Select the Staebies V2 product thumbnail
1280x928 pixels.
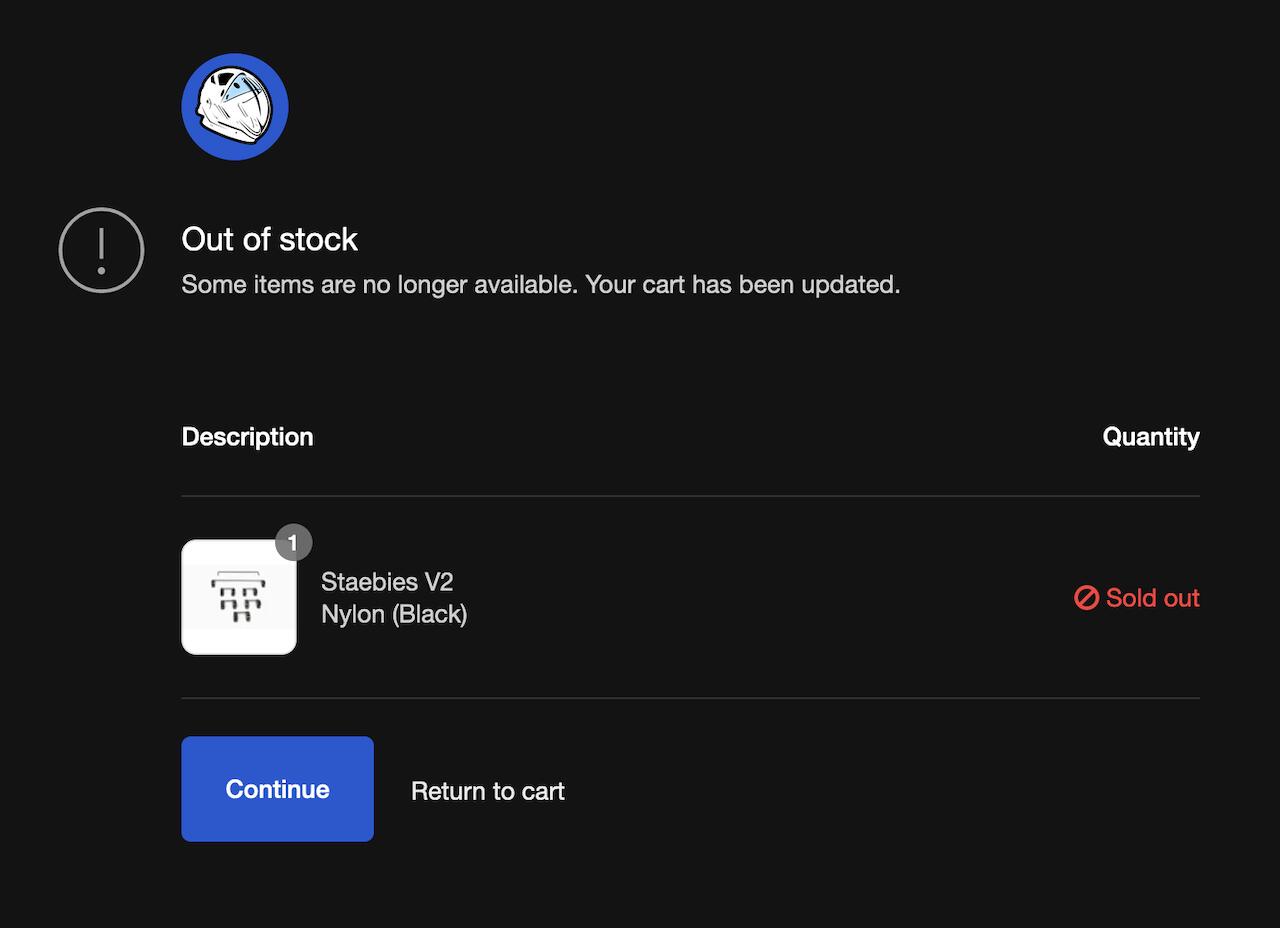coord(239,597)
